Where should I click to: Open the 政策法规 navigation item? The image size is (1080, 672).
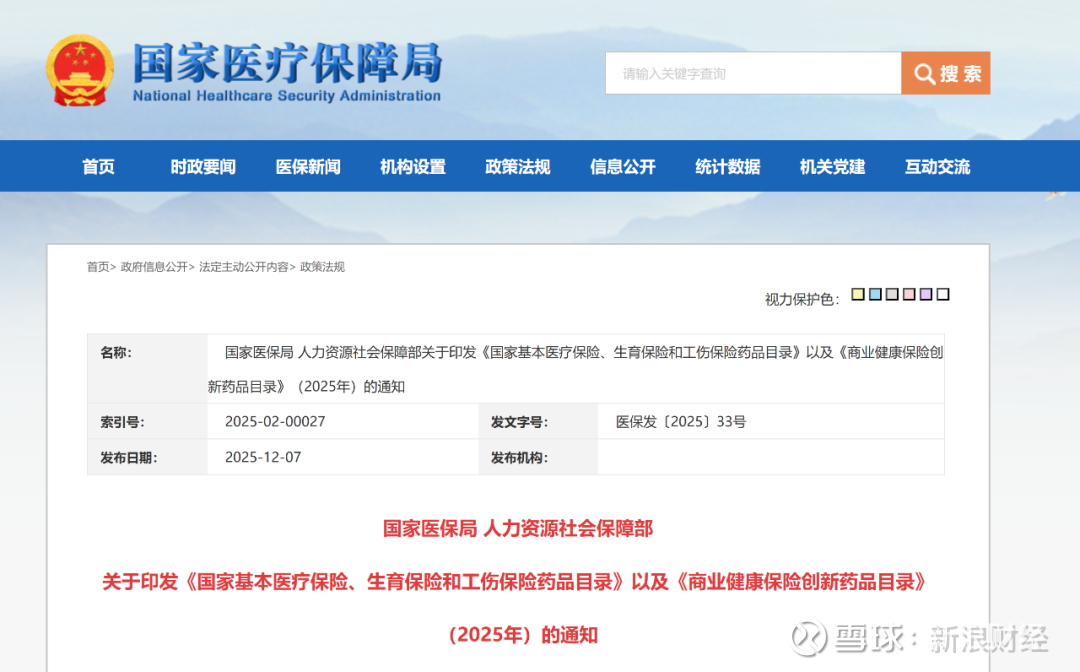pos(518,167)
